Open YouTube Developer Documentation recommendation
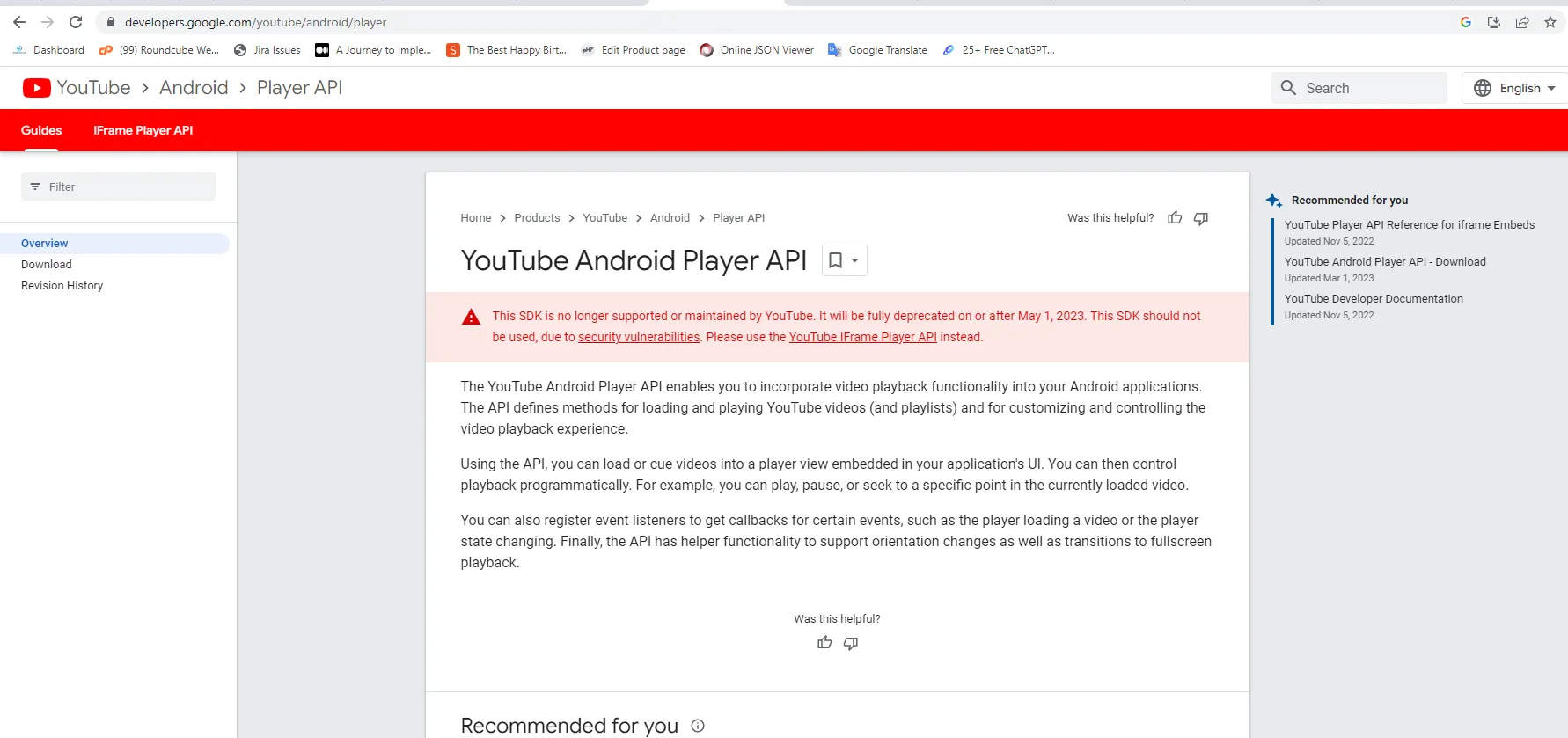 tap(1374, 299)
